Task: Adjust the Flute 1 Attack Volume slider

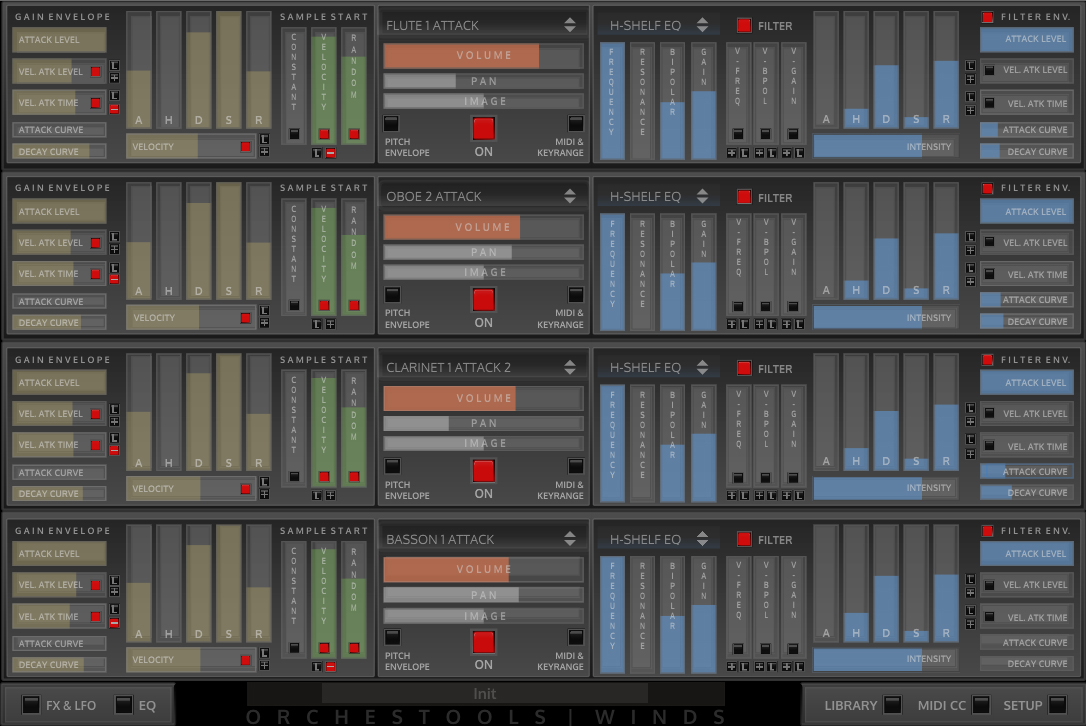Action: tap(483, 55)
